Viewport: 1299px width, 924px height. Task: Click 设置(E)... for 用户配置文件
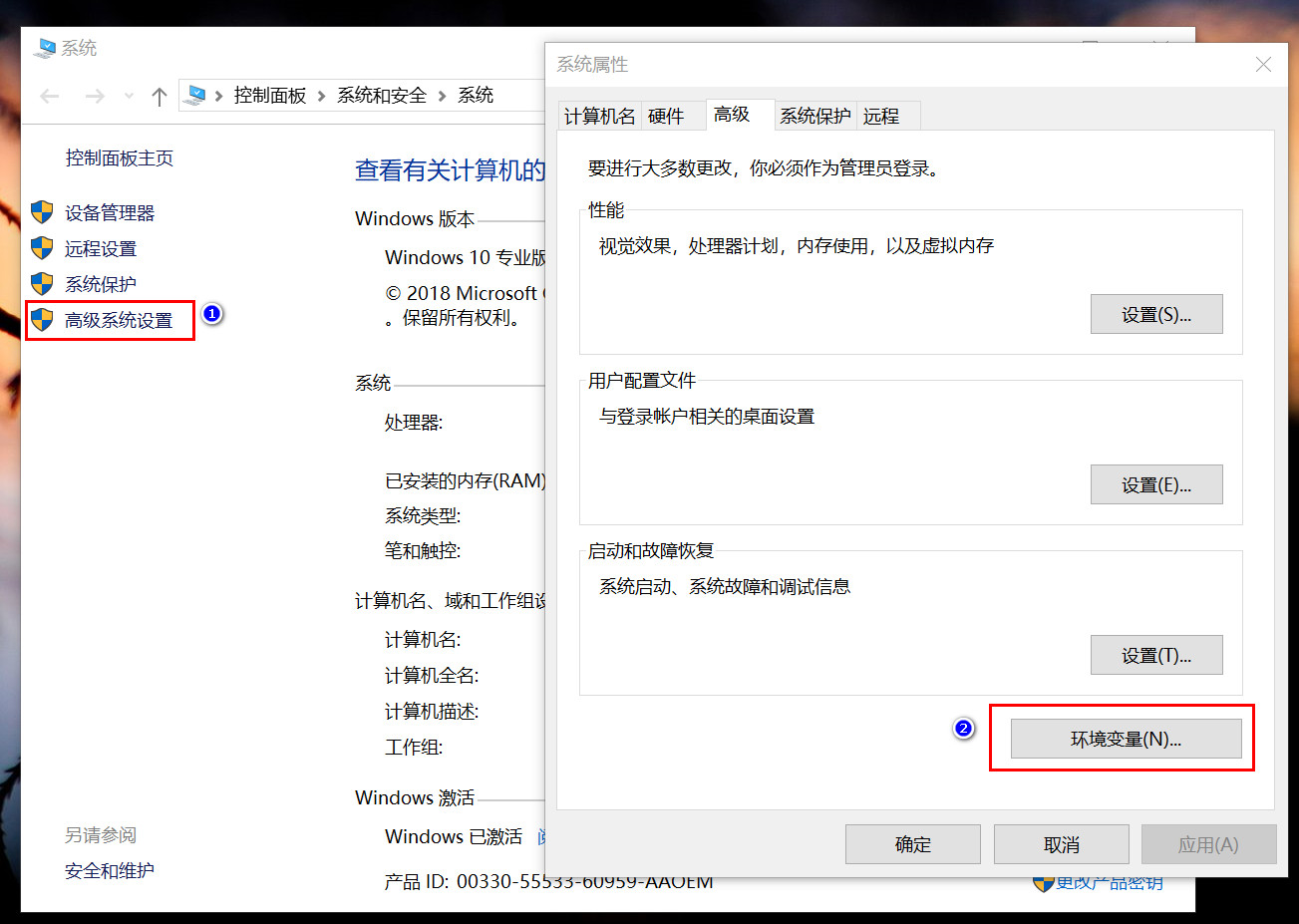coord(1156,484)
